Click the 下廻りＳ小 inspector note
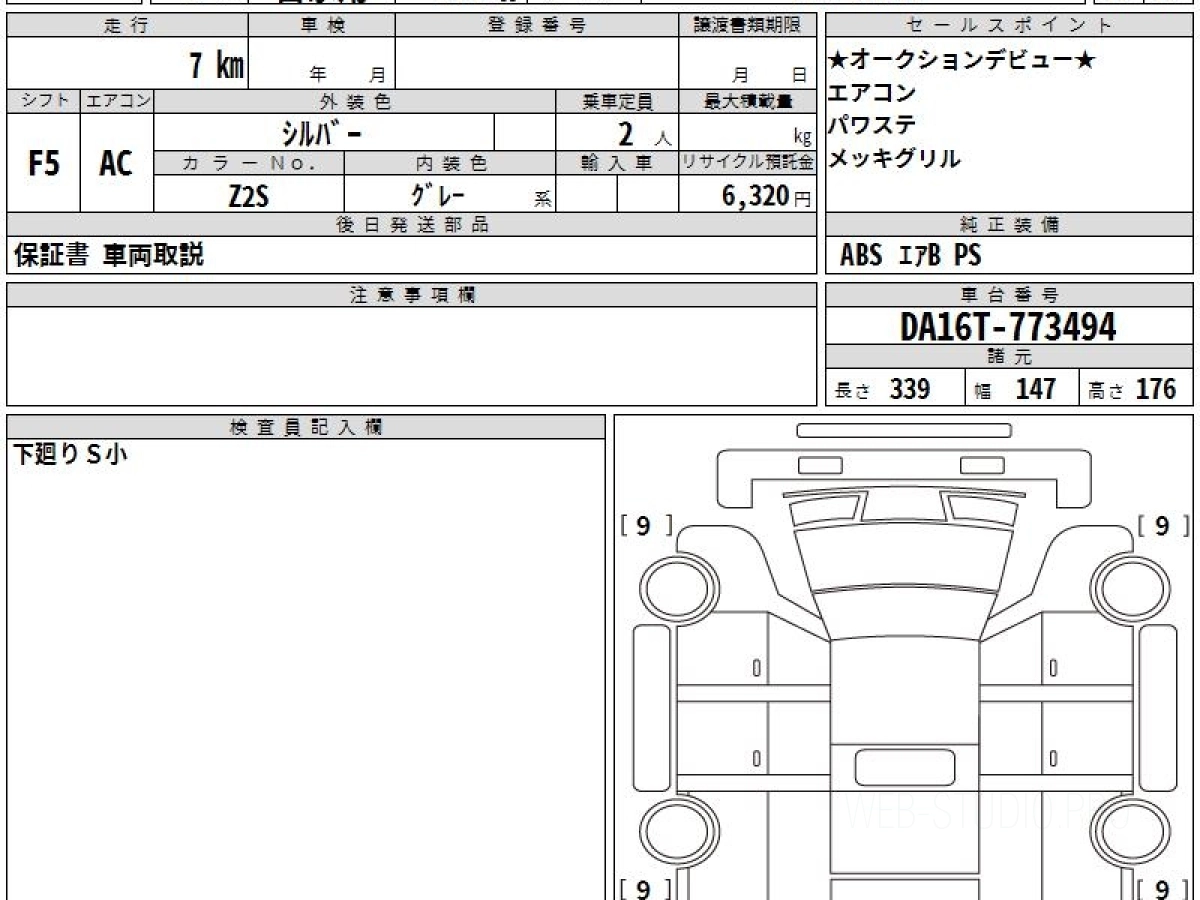Image resolution: width=1200 pixels, height=900 pixels. click(70, 455)
